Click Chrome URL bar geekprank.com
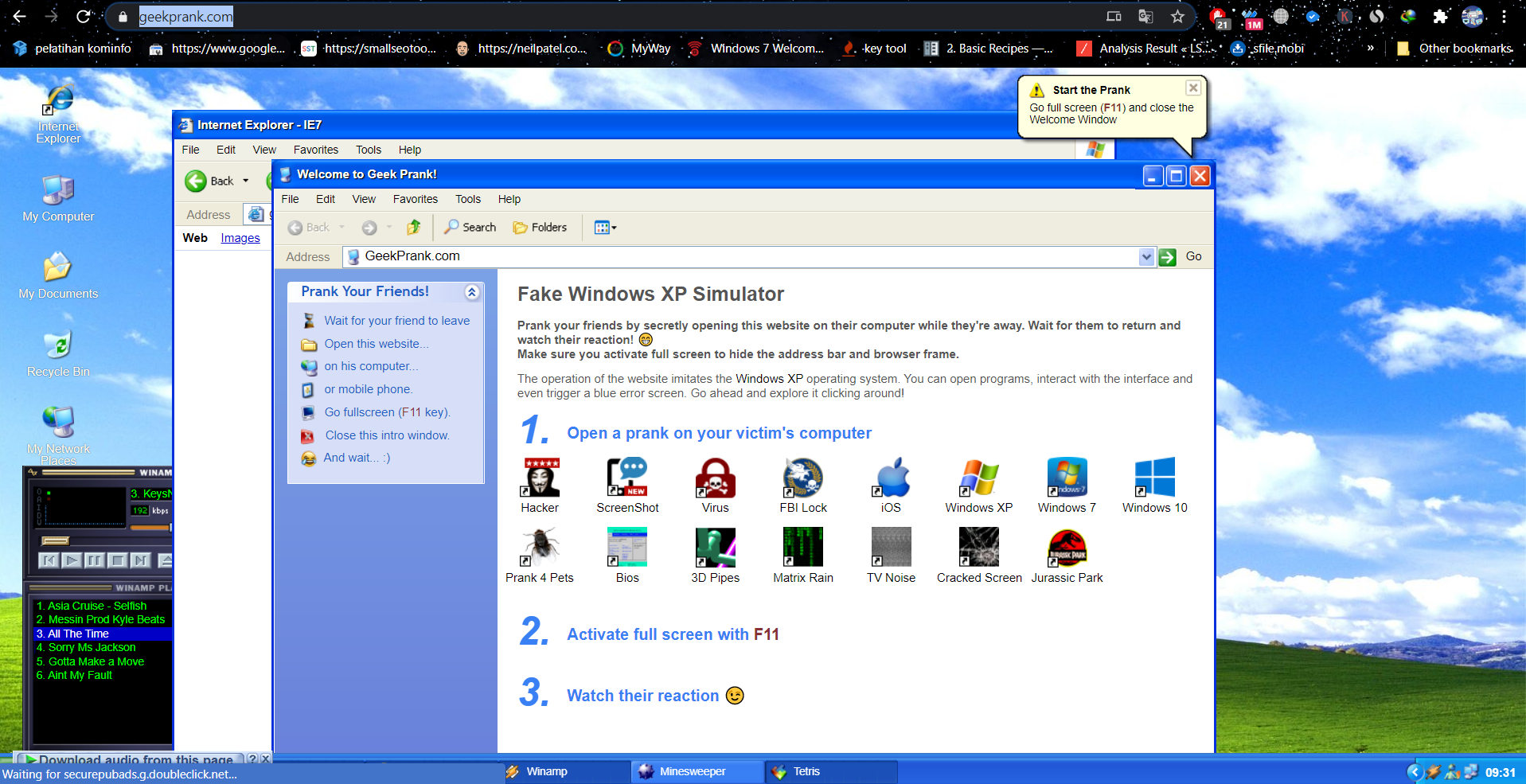 (186, 17)
